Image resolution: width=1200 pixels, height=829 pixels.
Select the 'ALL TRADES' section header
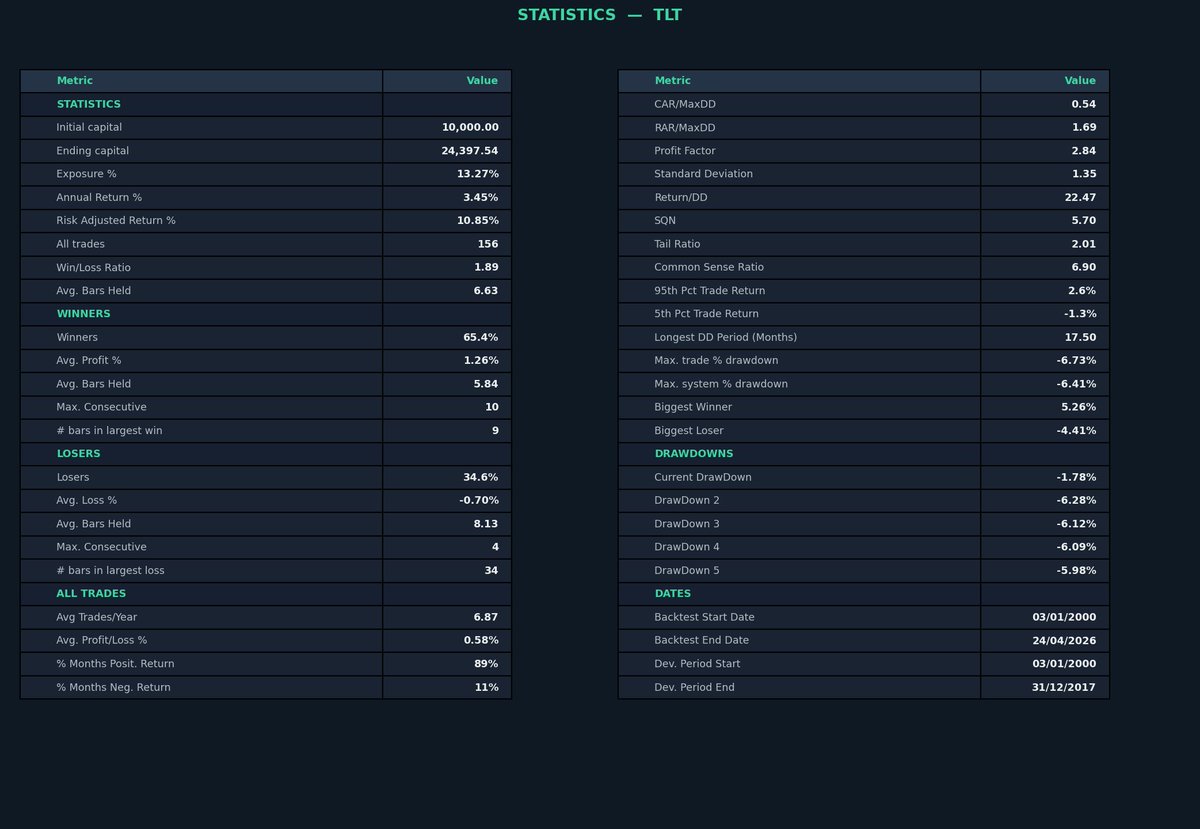point(91,594)
